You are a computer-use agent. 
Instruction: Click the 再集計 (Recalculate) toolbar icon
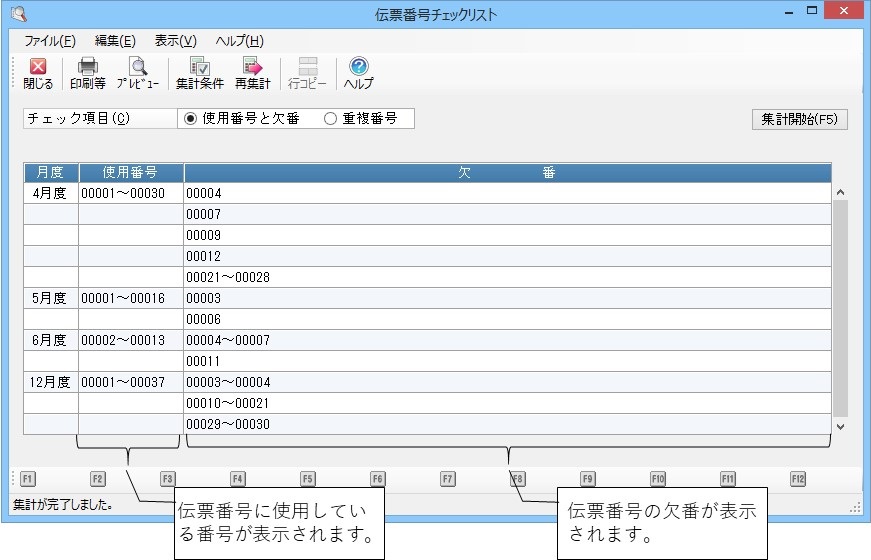coord(253,73)
